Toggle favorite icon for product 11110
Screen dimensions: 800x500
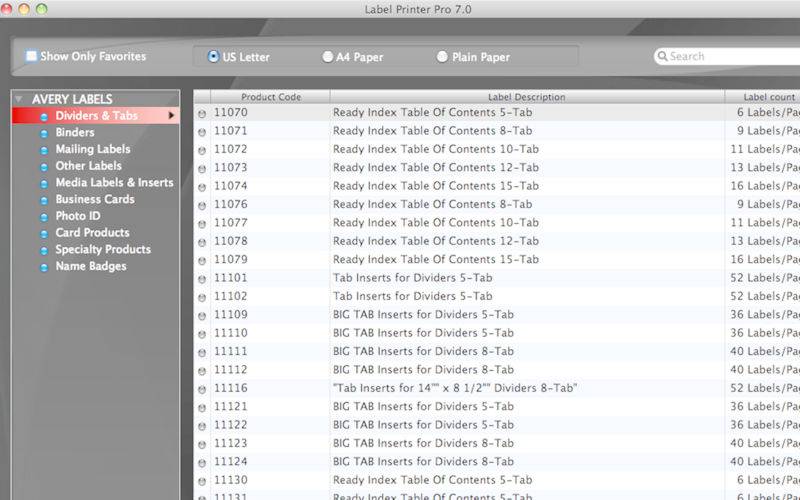click(202, 334)
